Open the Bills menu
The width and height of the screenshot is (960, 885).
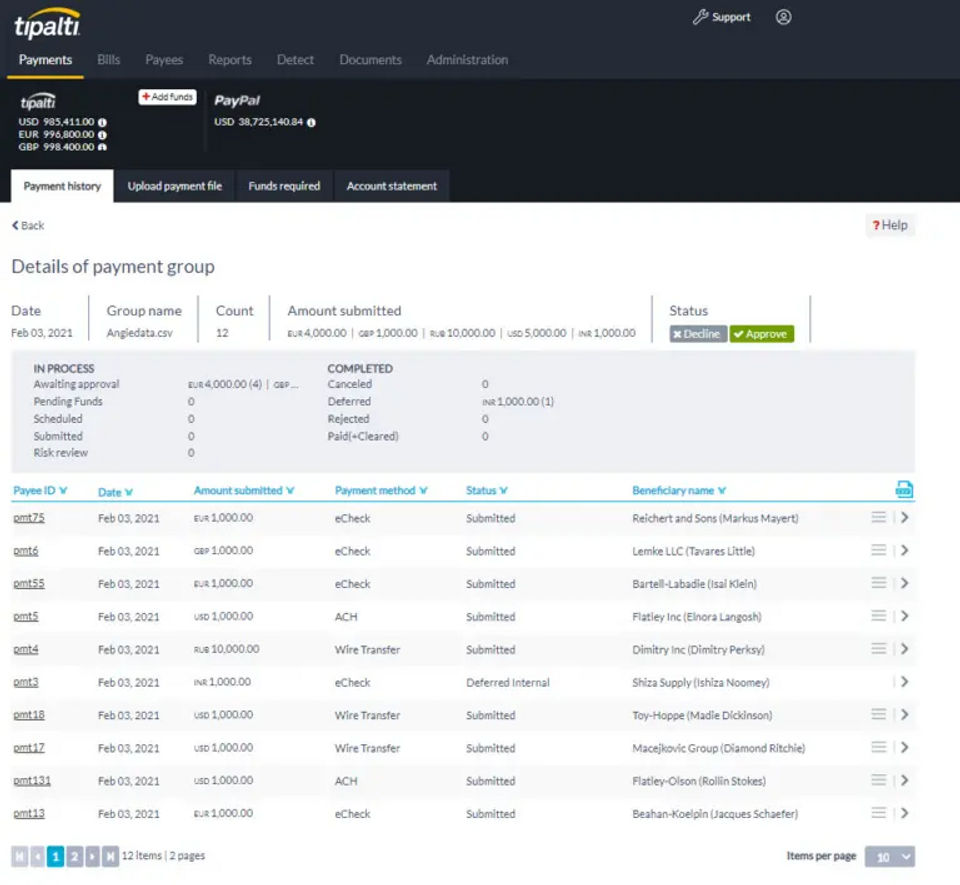tap(108, 60)
